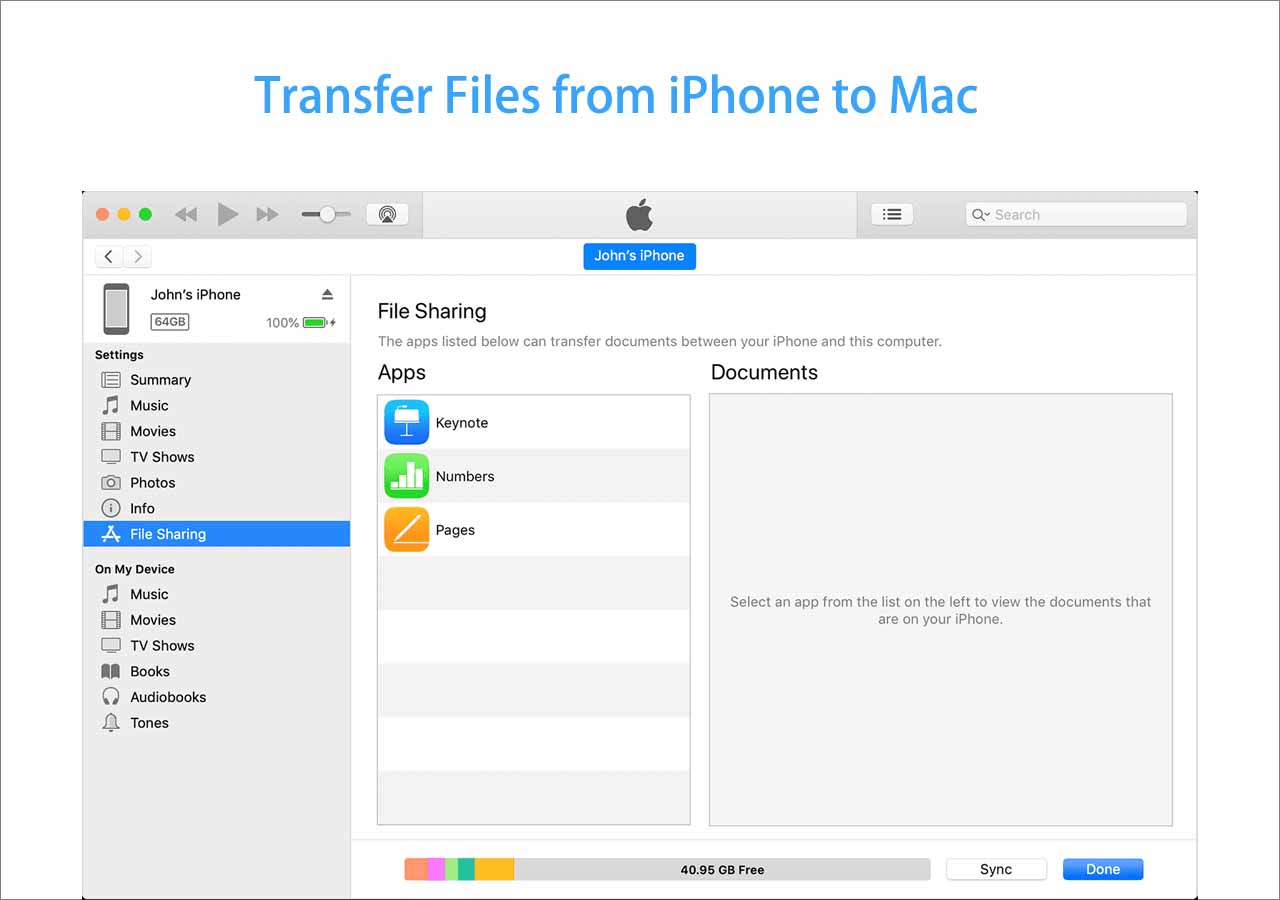Adjust the volume slider knob
The height and width of the screenshot is (900, 1280).
pyautogui.click(x=327, y=214)
